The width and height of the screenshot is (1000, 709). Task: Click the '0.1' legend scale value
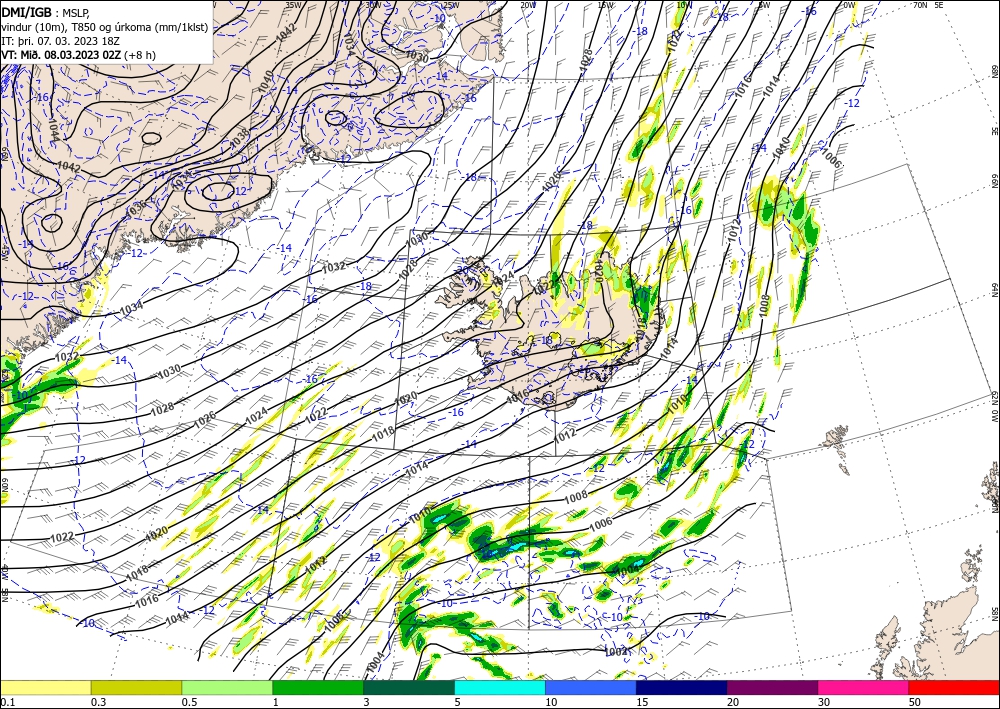click(x=6, y=702)
